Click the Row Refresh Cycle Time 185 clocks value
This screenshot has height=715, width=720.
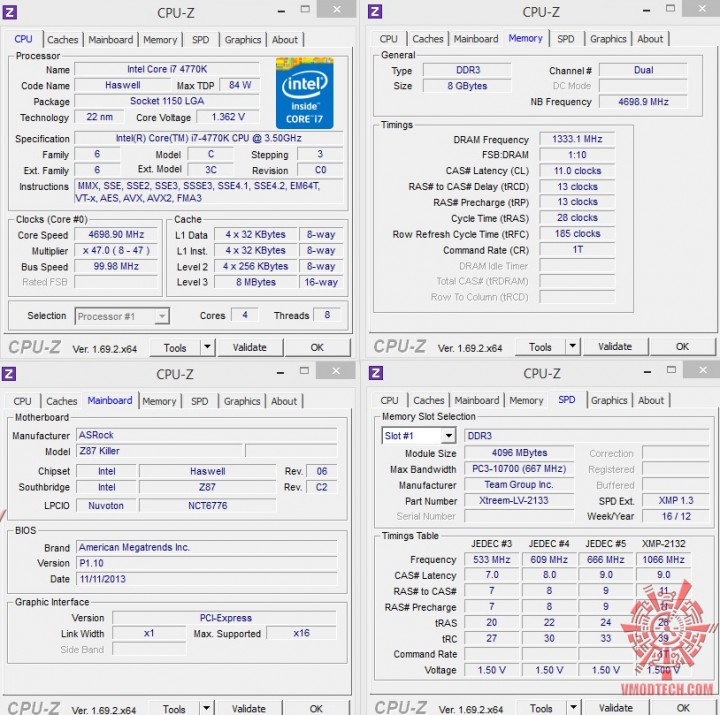tap(577, 233)
